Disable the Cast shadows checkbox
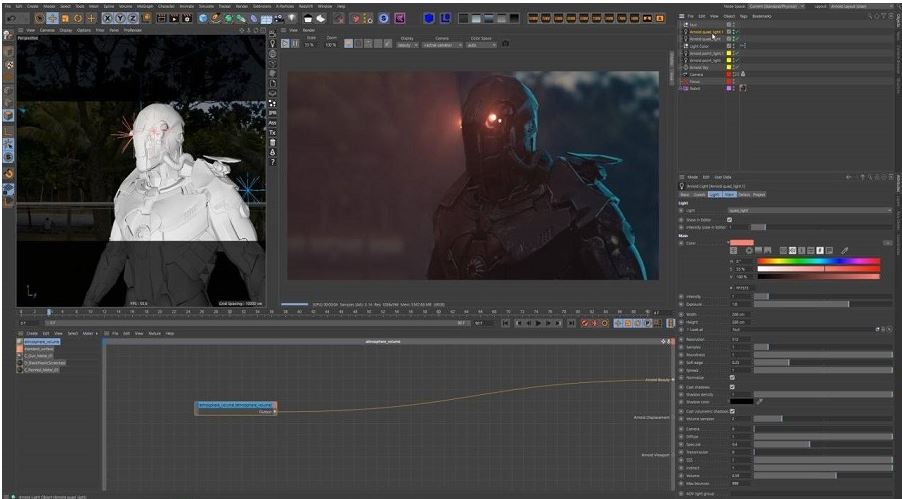The width and height of the screenshot is (902, 499). 732,387
